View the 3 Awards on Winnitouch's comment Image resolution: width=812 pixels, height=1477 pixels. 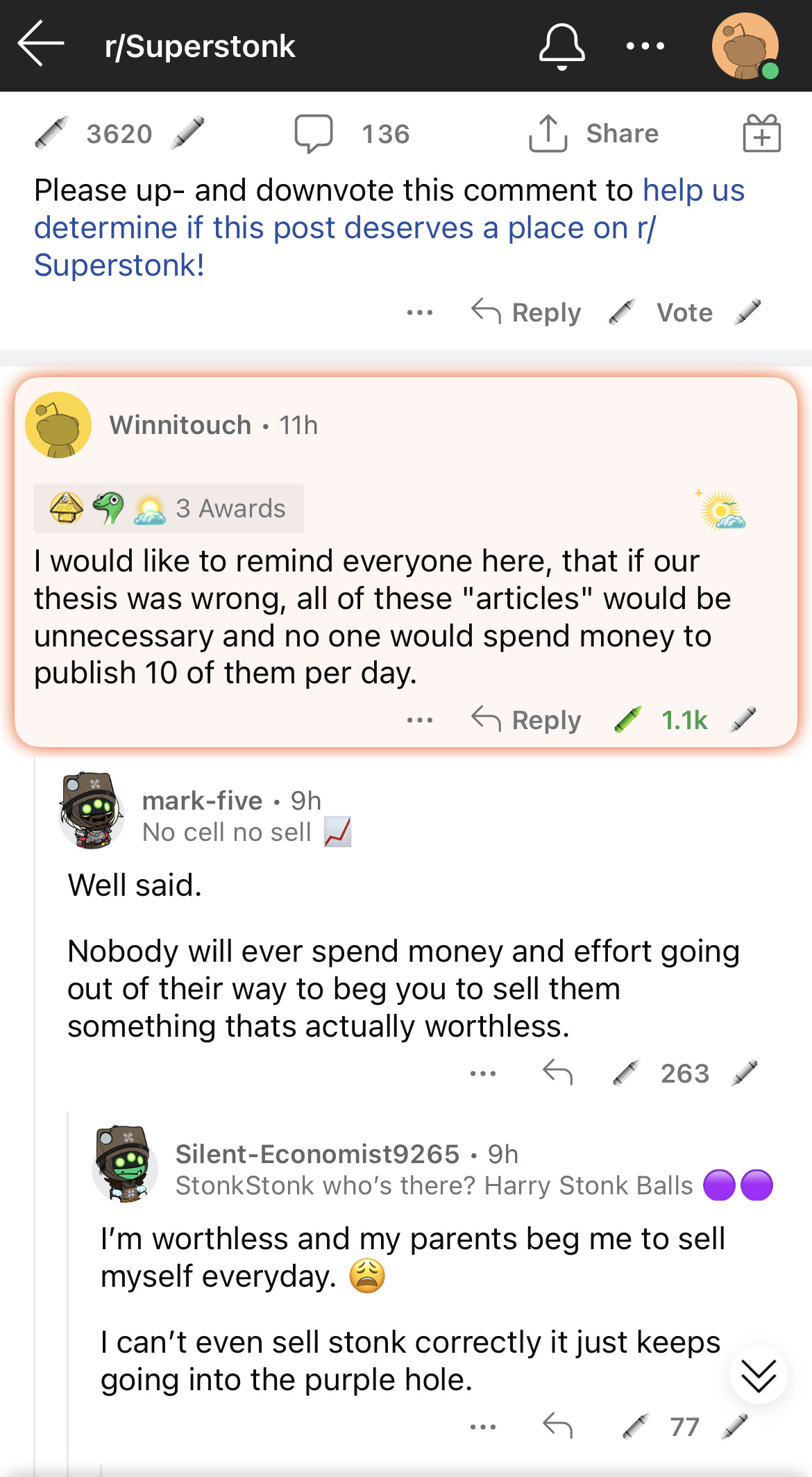(169, 508)
